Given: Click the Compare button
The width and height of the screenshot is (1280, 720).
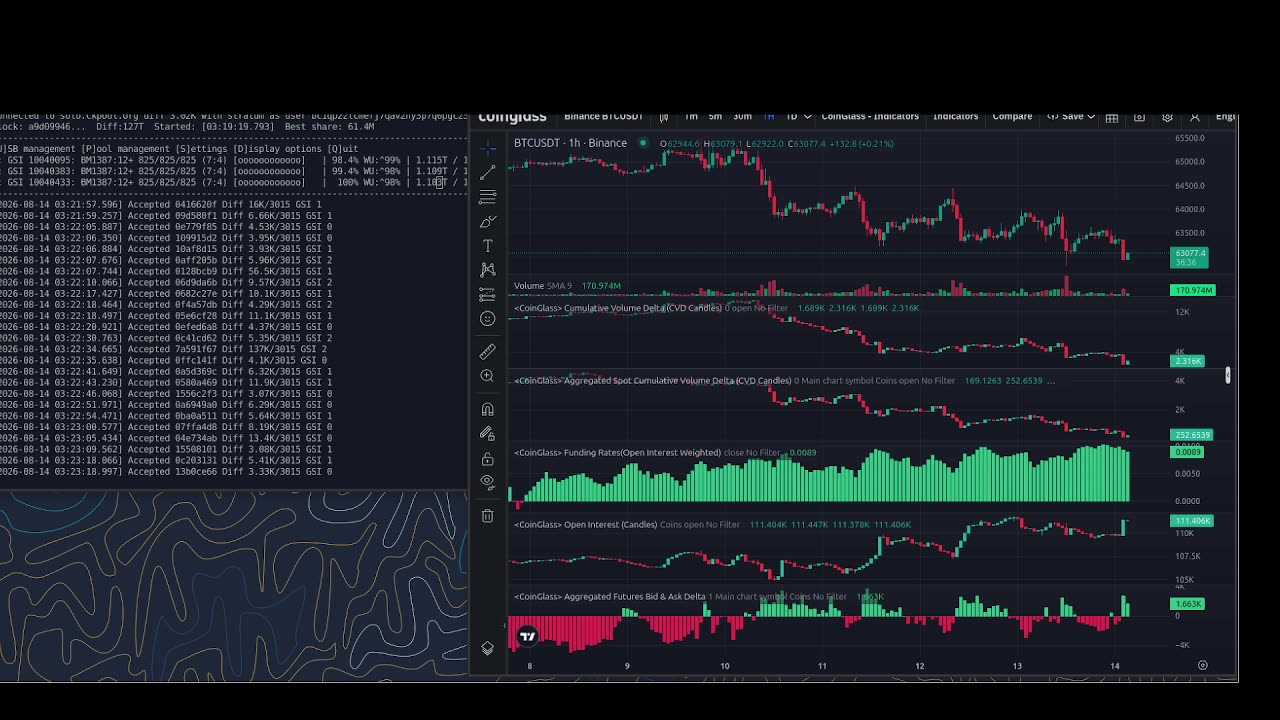Looking at the screenshot, I should click(1012, 117).
